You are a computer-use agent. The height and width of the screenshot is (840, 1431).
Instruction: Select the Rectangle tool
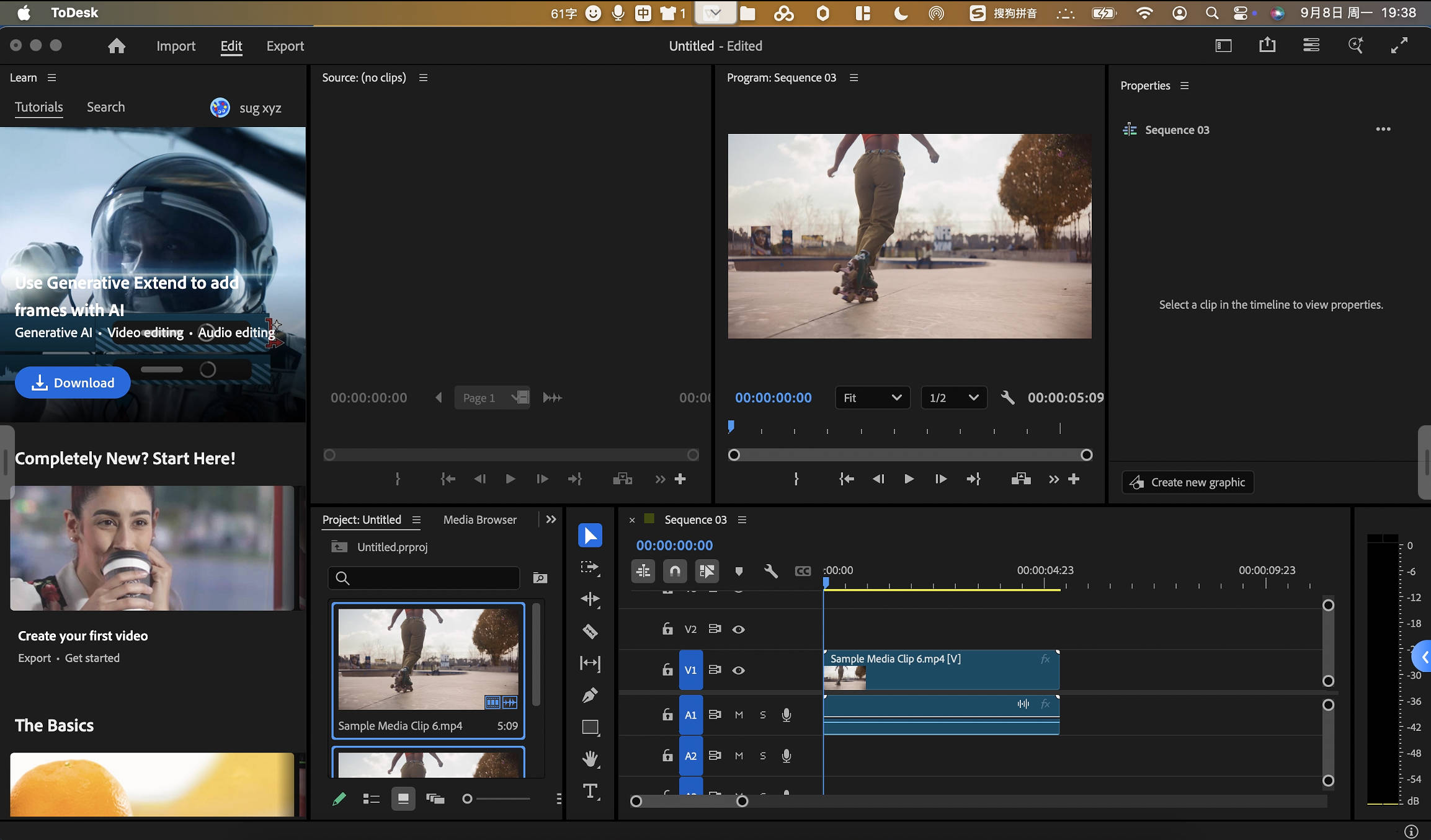click(x=590, y=727)
